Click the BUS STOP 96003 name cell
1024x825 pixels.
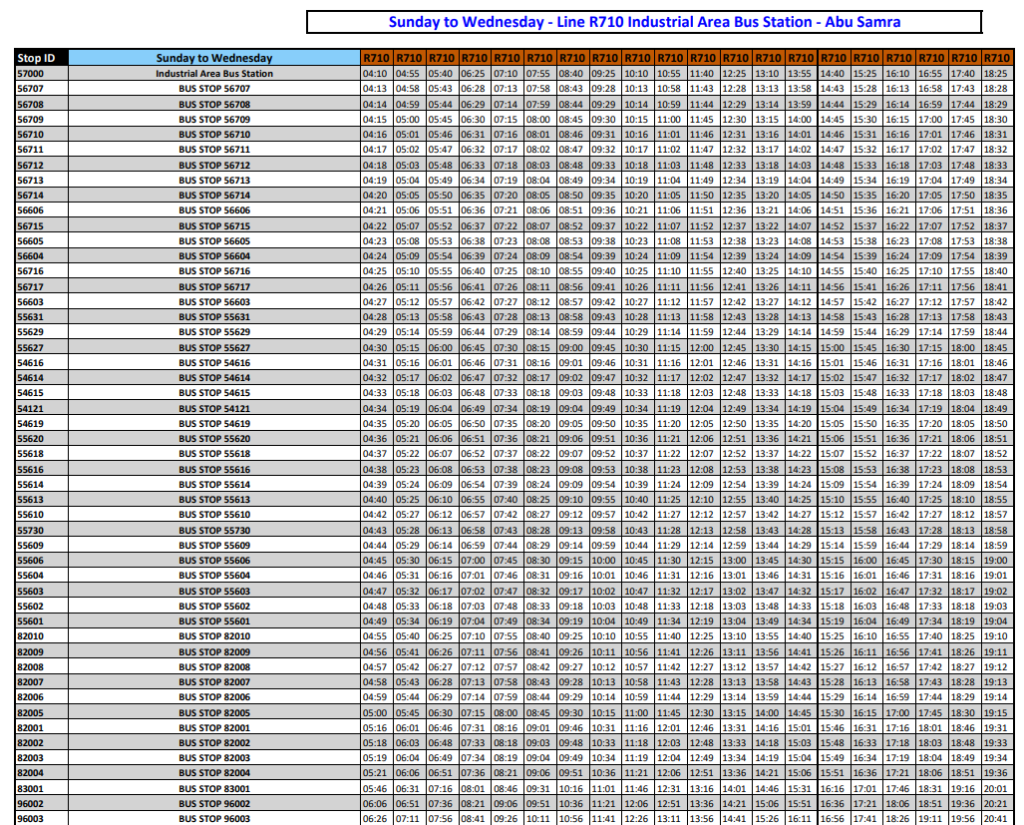coord(214,818)
